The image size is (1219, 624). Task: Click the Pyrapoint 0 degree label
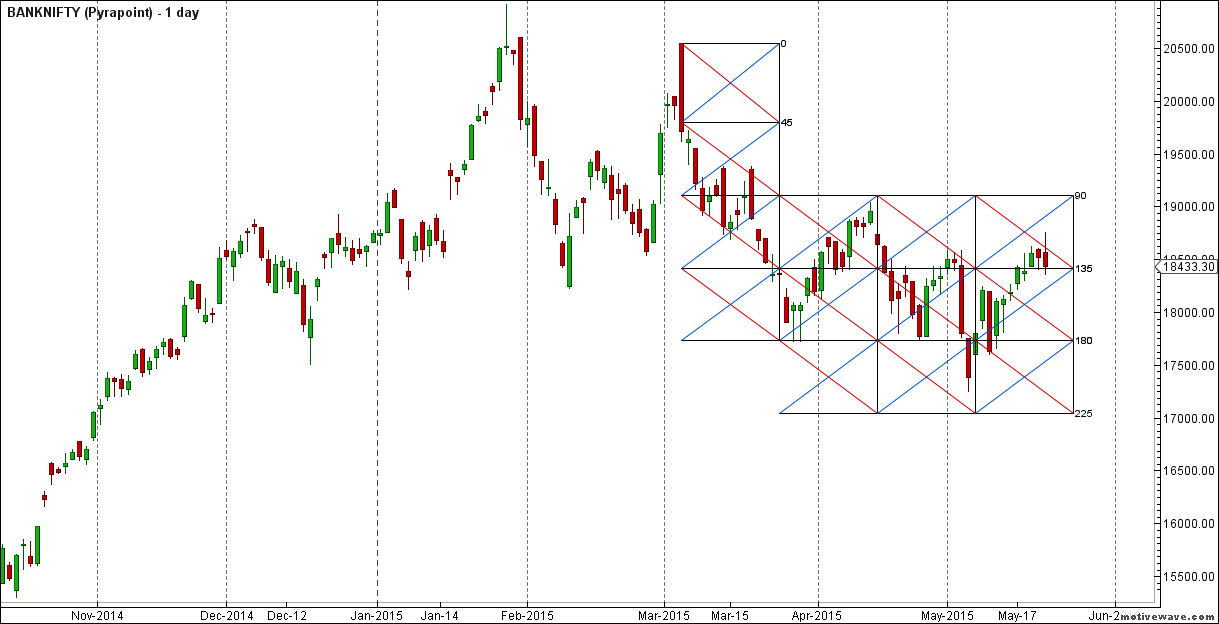pyautogui.click(x=783, y=44)
